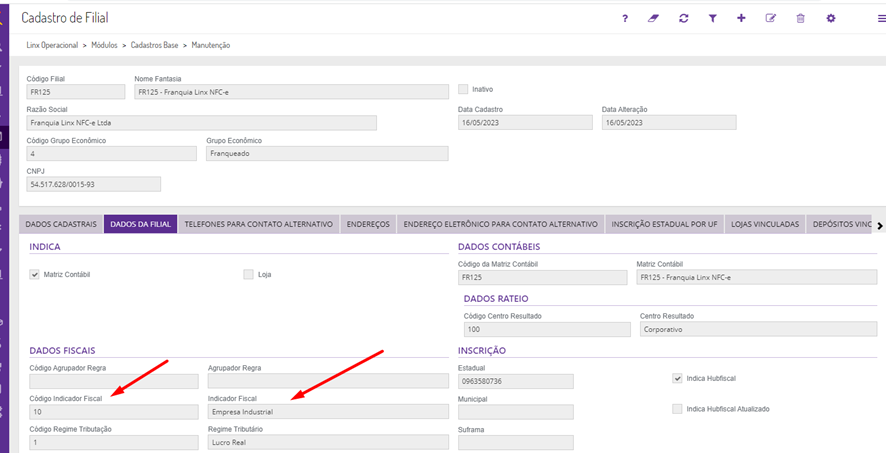Go to Cadastros Base breadcrumb link
886x453 pixels.
click(x=155, y=46)
